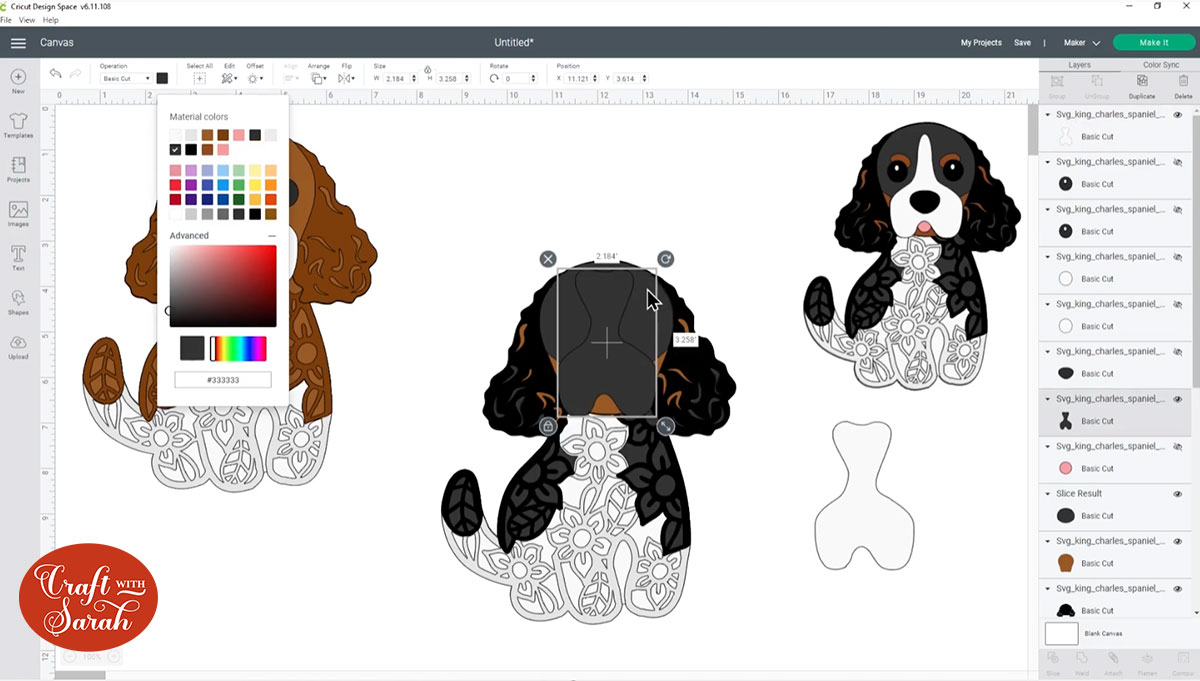Toggle visibility of the top layer eye icon

tap(1177, 115)
